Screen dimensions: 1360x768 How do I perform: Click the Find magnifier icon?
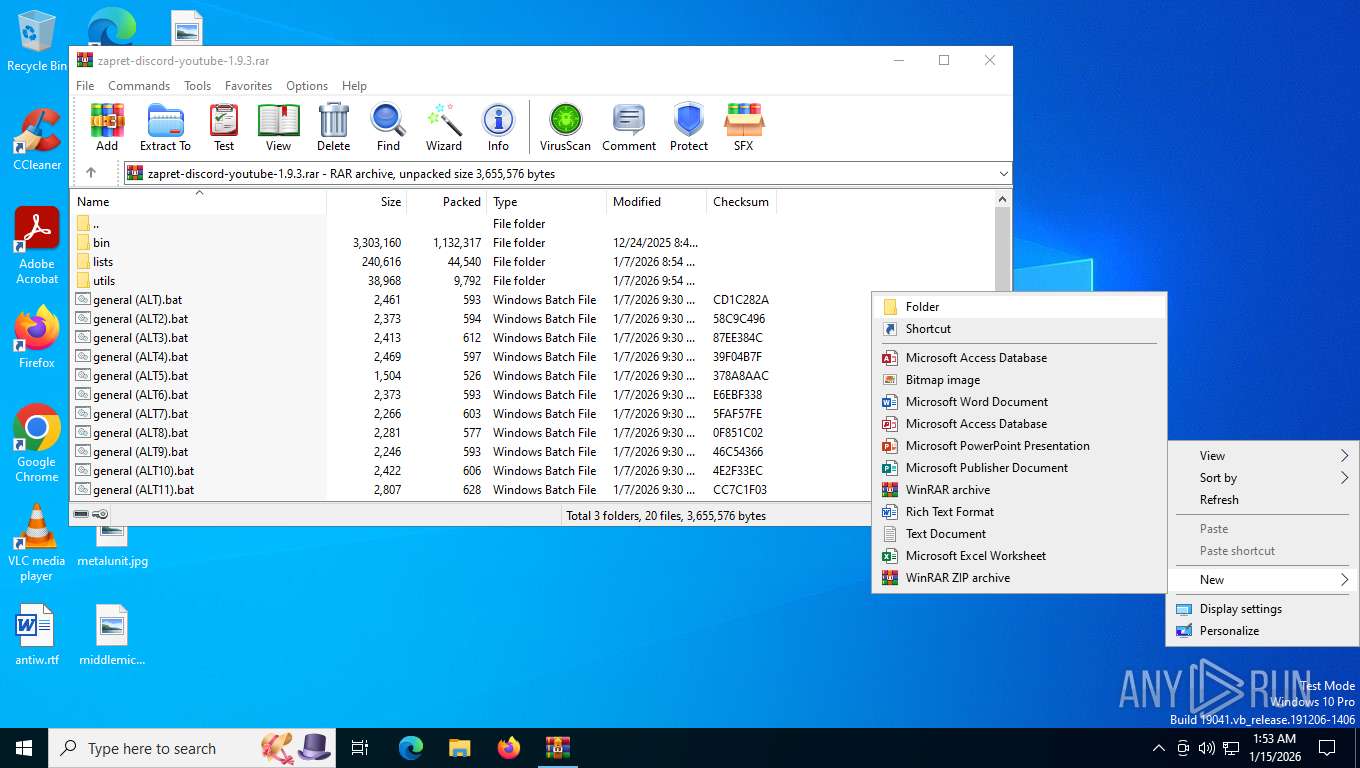pos(388,127)
